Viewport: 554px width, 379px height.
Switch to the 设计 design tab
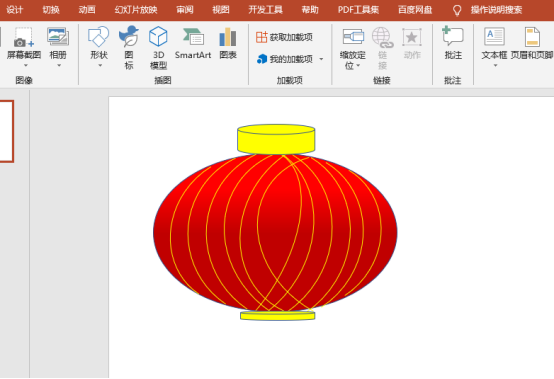click(15, 10)
